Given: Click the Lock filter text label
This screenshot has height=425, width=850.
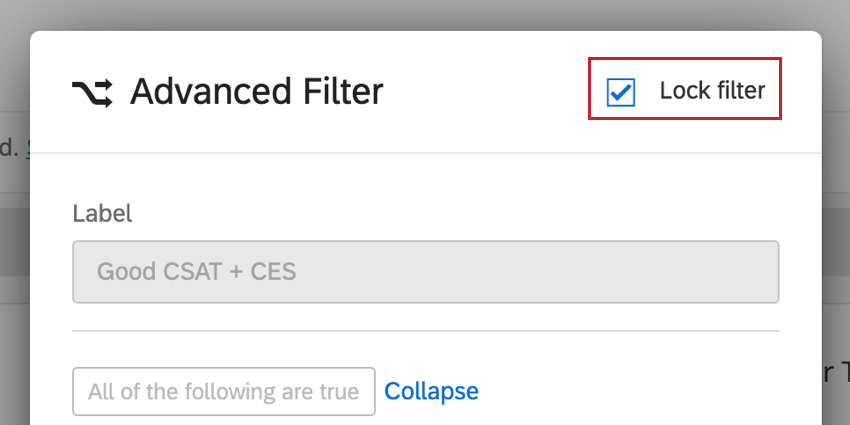Looking at the screenshot, I should [712, 91].
